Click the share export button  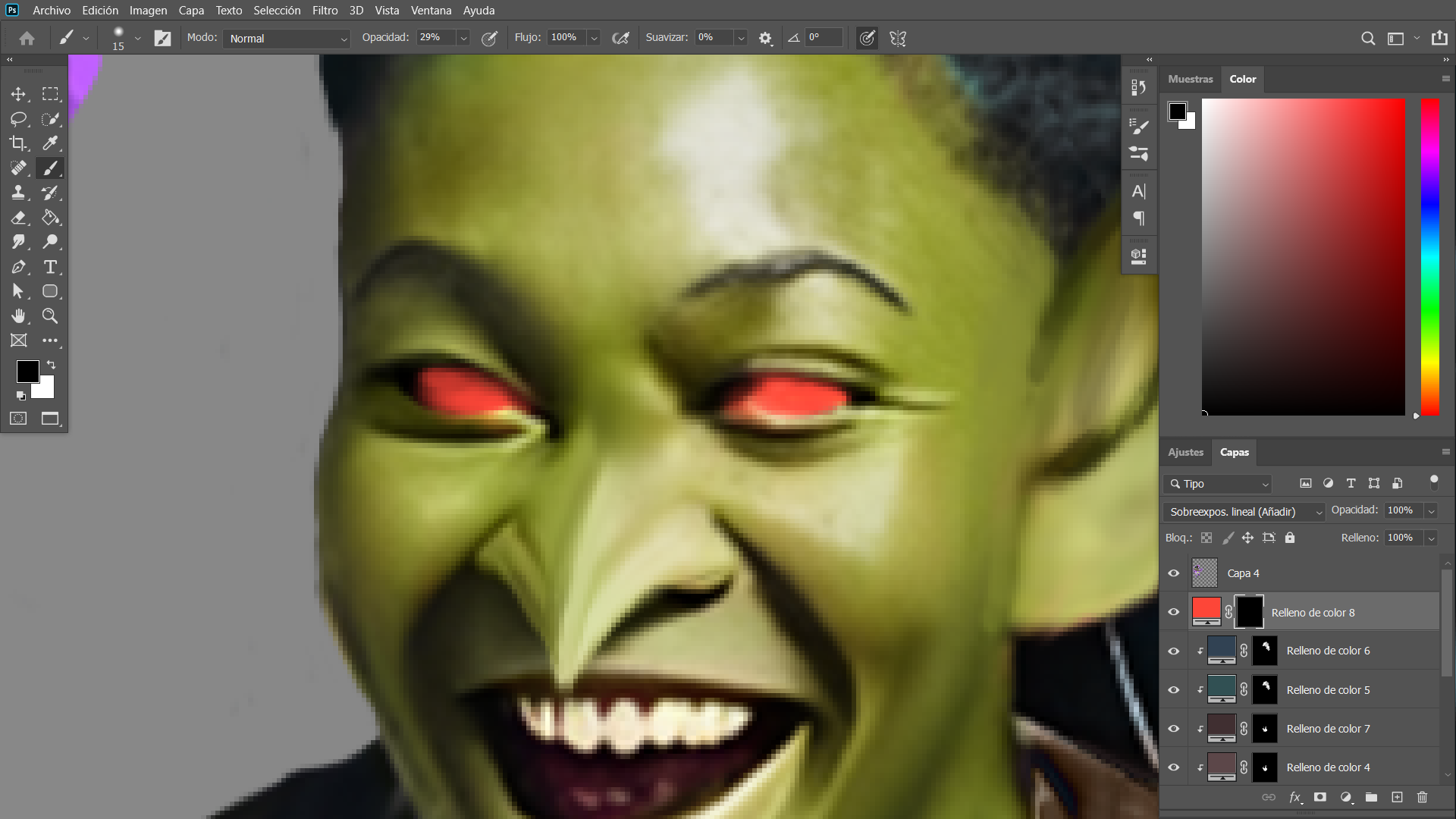1439,38
